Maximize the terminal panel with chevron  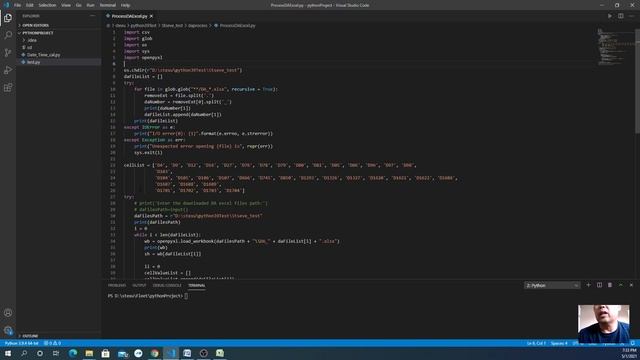620,285
